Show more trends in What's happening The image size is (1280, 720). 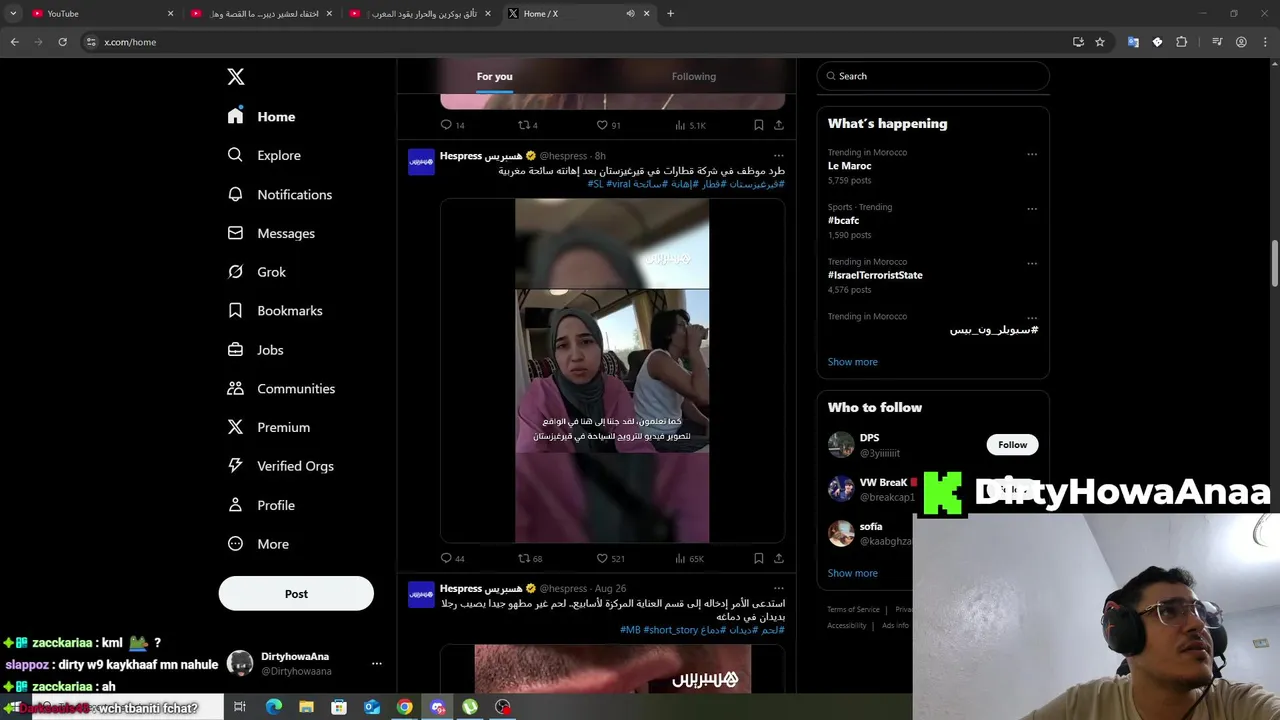[x=852, y=362]
